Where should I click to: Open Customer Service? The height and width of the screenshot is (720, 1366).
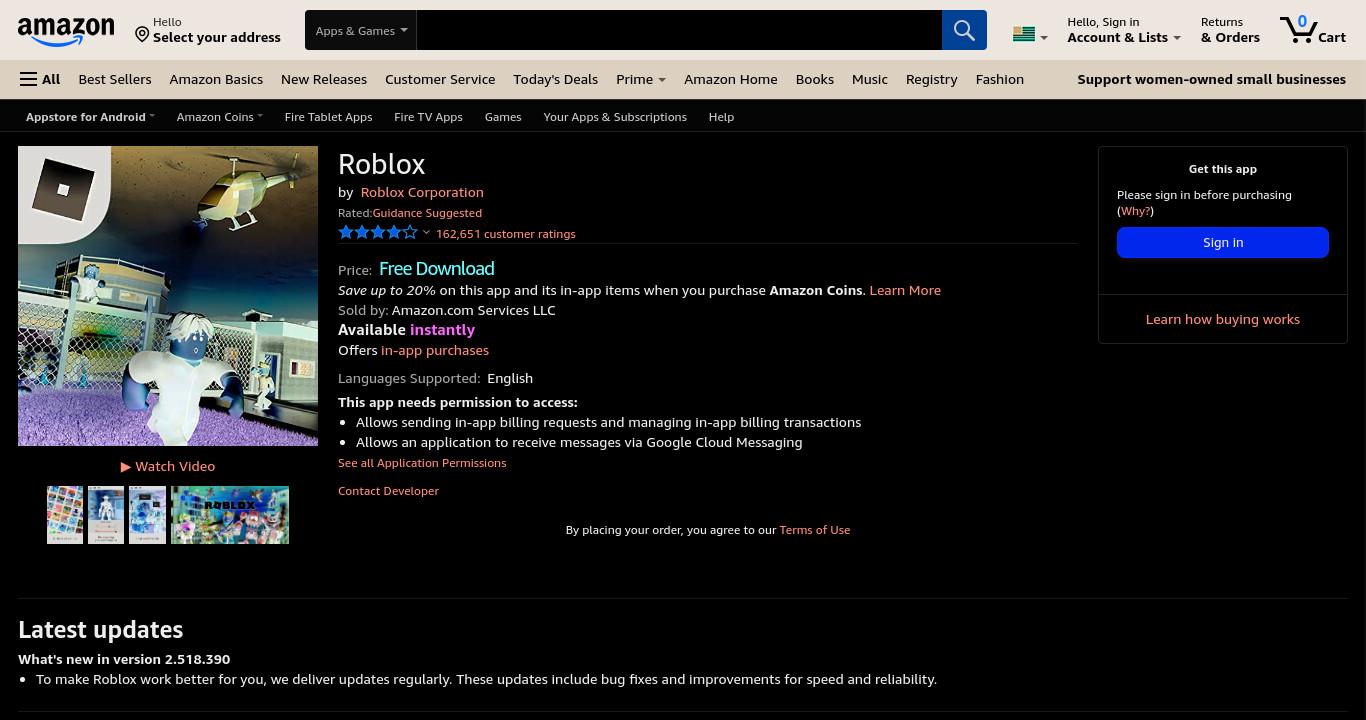440,79
